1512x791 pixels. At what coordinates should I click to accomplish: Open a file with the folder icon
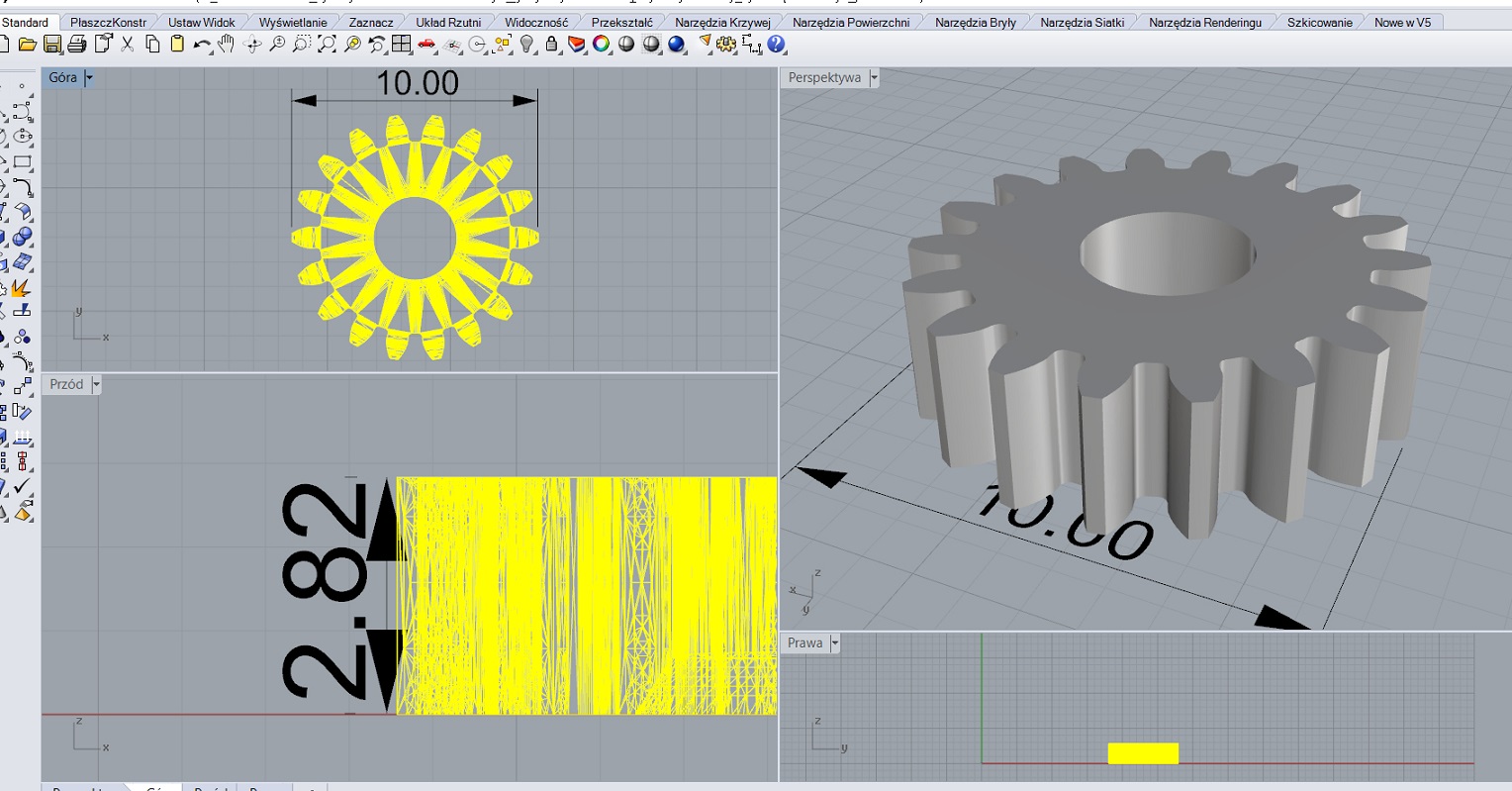click(28, 44)
